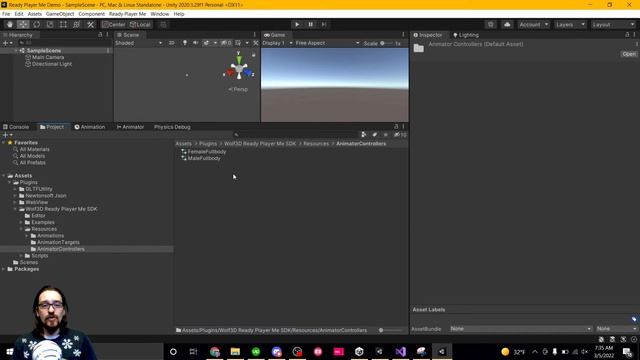Viewport: 640px width, 360px height.
Task: Click Wolf3D Ready Player Me SDK breadcrumb
Action: pyautogui.click(x=260, y=144)
